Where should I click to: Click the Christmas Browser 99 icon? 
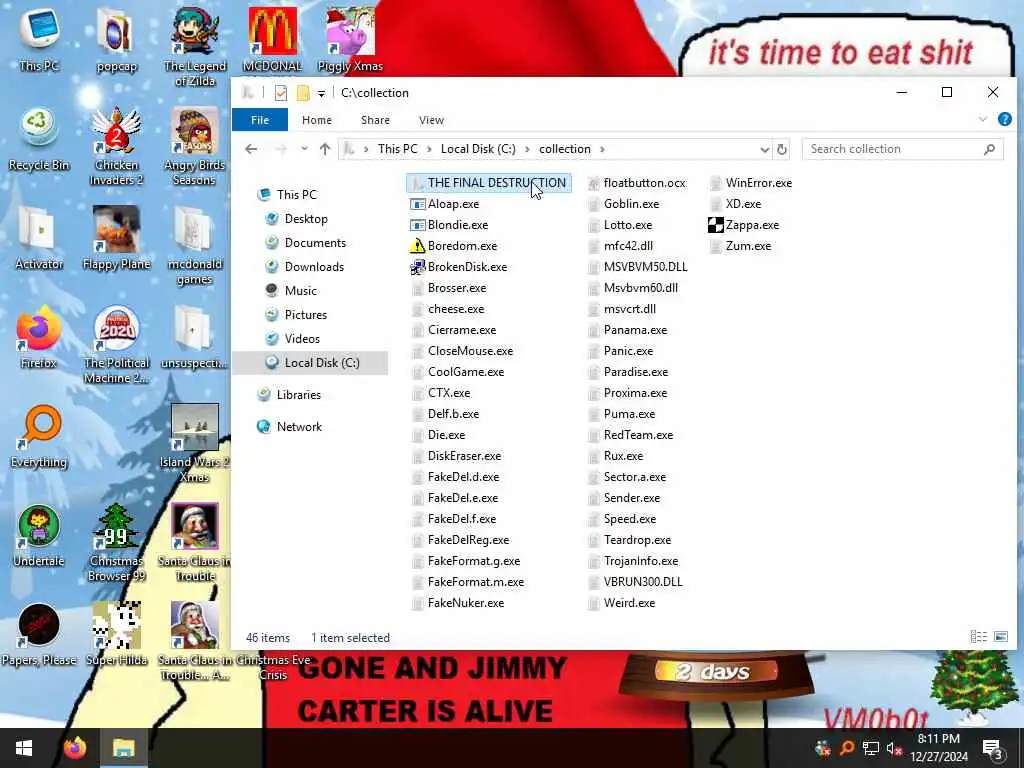click(116, 542)
